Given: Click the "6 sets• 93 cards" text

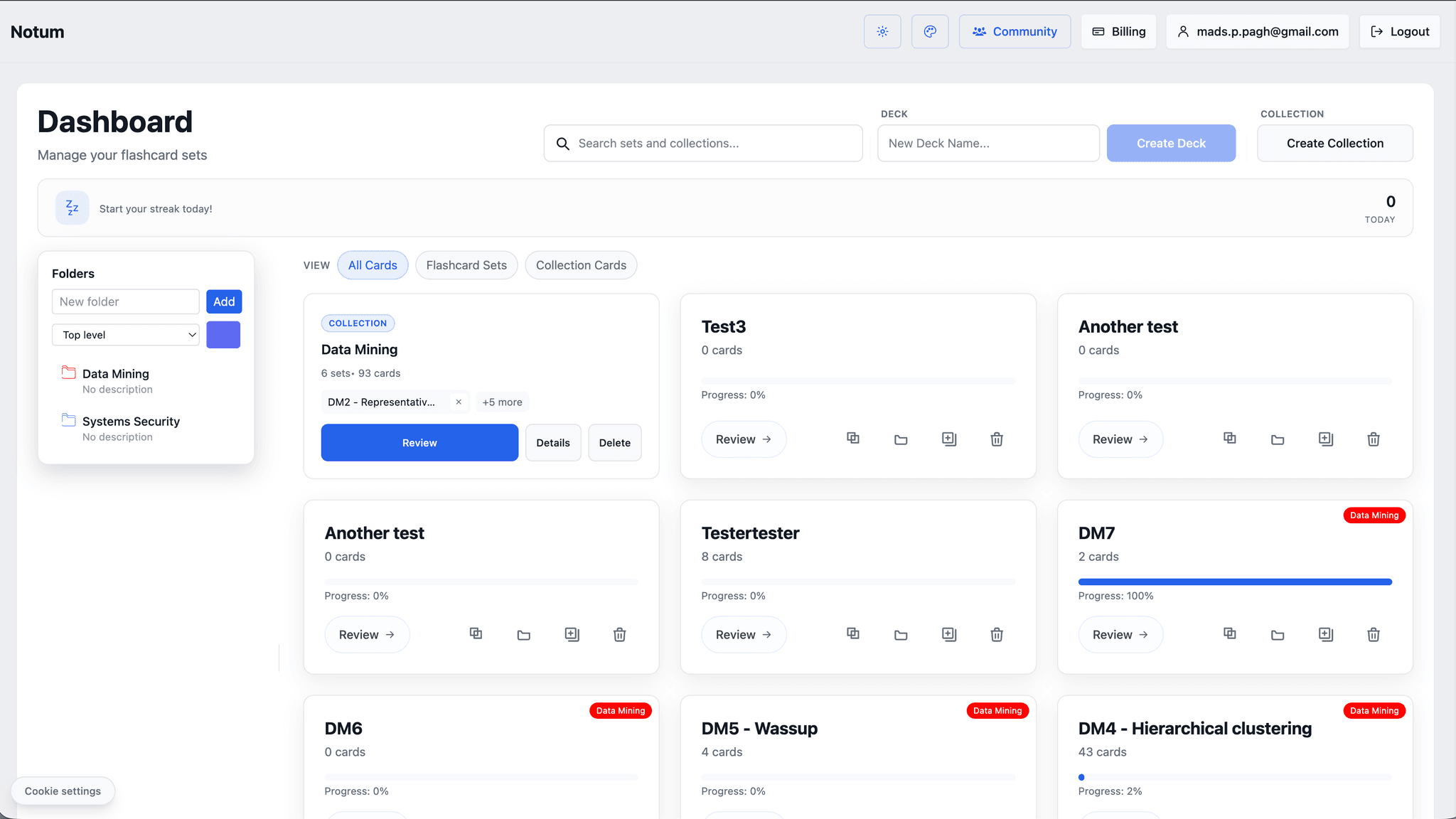Looking at the screenshot, I should click(x=360, y=373).
